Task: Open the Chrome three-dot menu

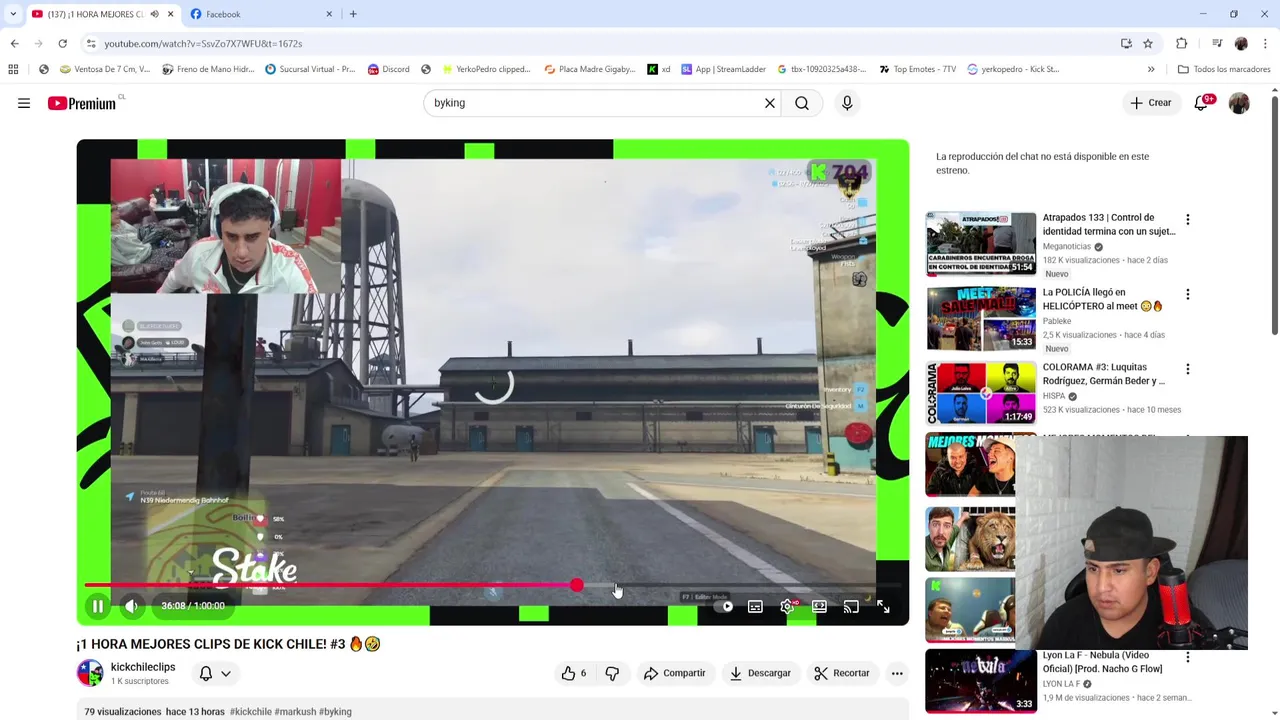Action: tap(1265, 43)
